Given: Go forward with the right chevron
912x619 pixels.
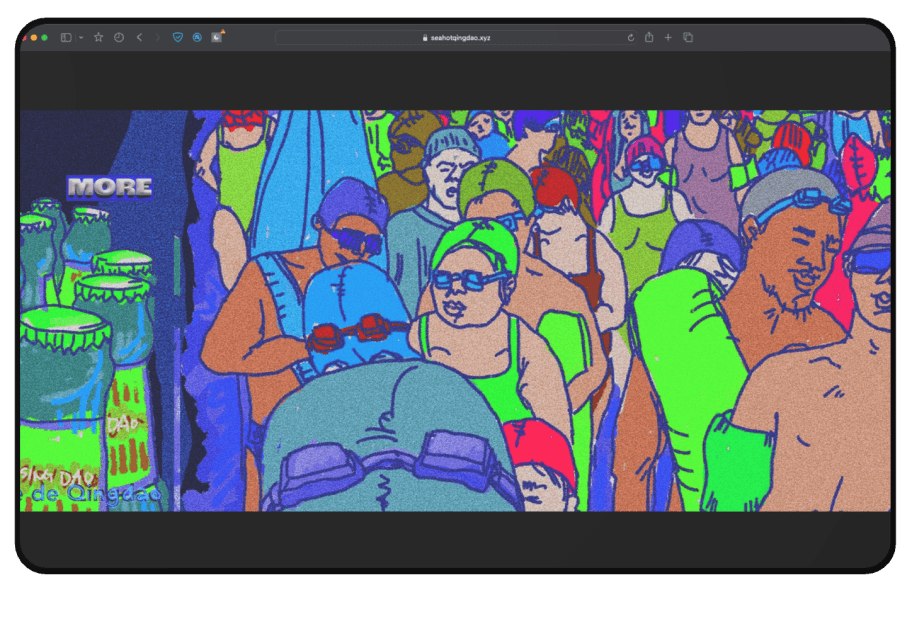Looking at the screenshot, I should pyautogui.click(x=158, y=37).
